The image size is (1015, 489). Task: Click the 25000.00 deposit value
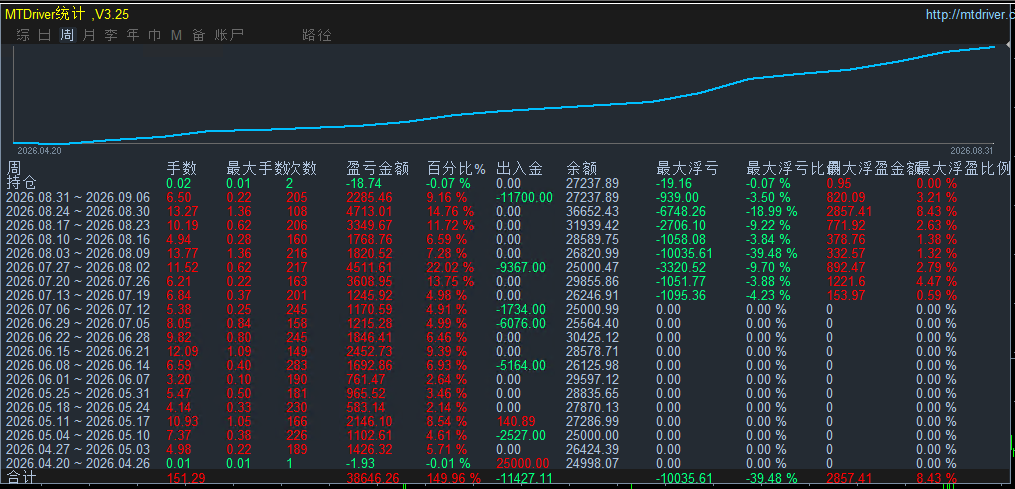(x=523, y=463)
